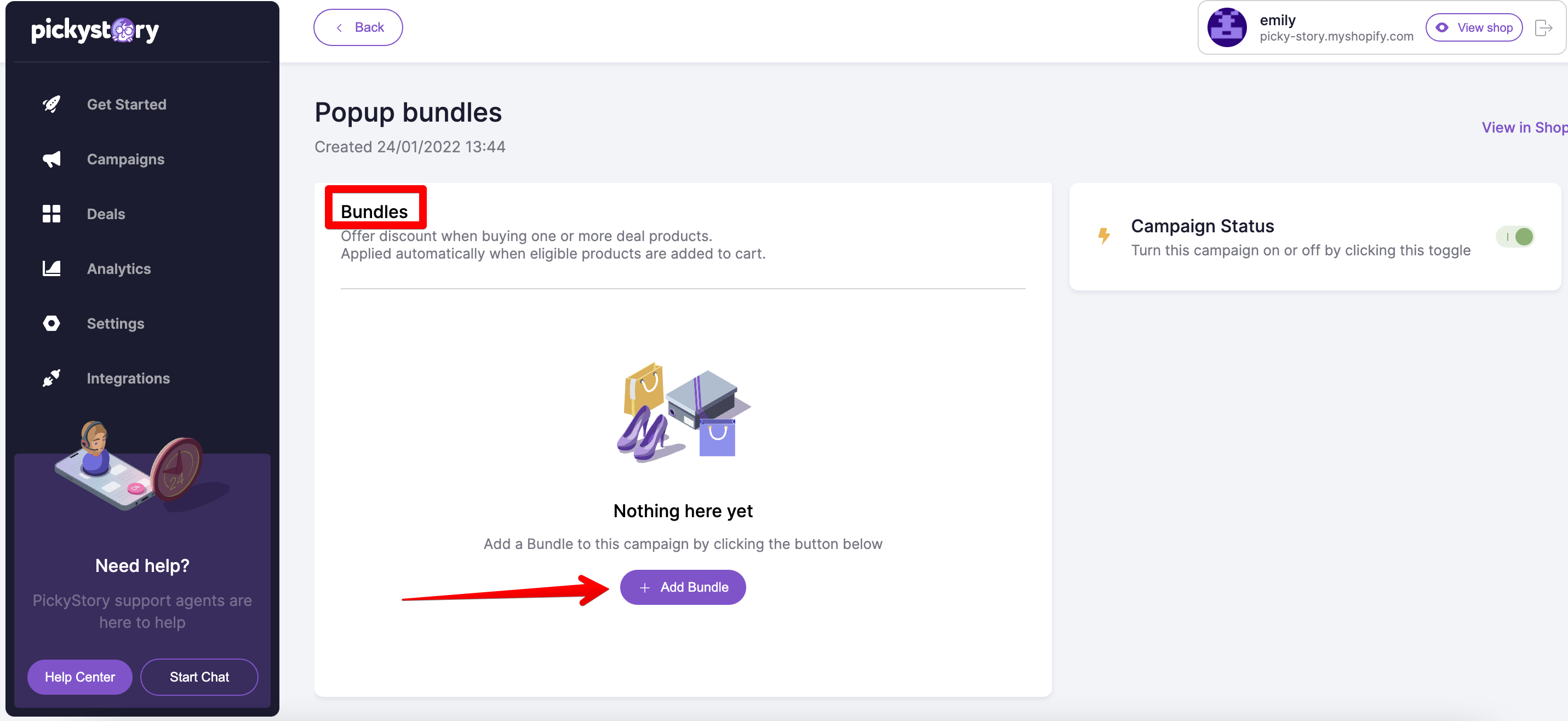This screenshot has height=721, width=1568.
Task: Go to Integrations in the sidebar
Action: click(x=128, y=379)
